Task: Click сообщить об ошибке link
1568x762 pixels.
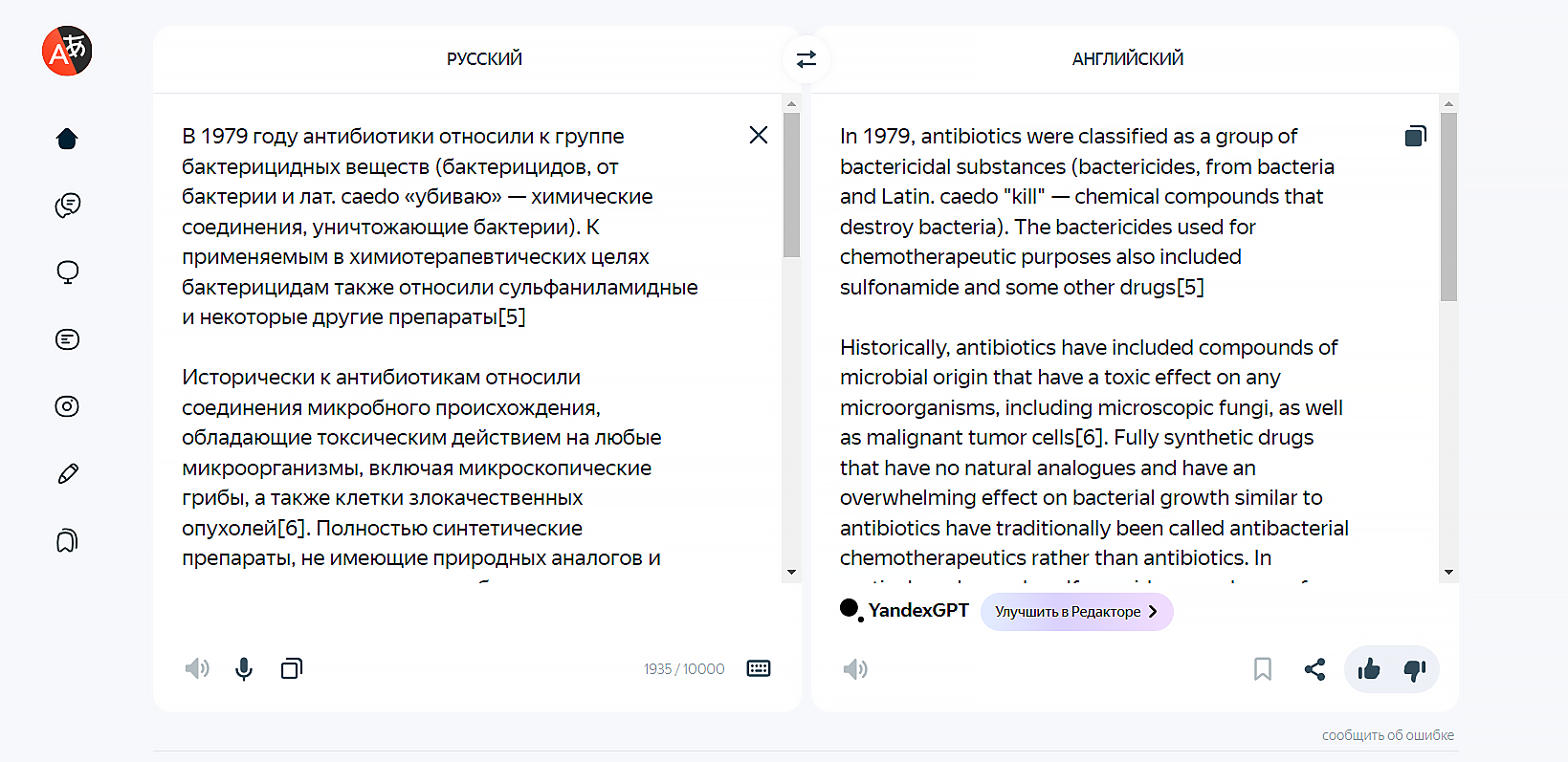Action: coord(1388,735)
